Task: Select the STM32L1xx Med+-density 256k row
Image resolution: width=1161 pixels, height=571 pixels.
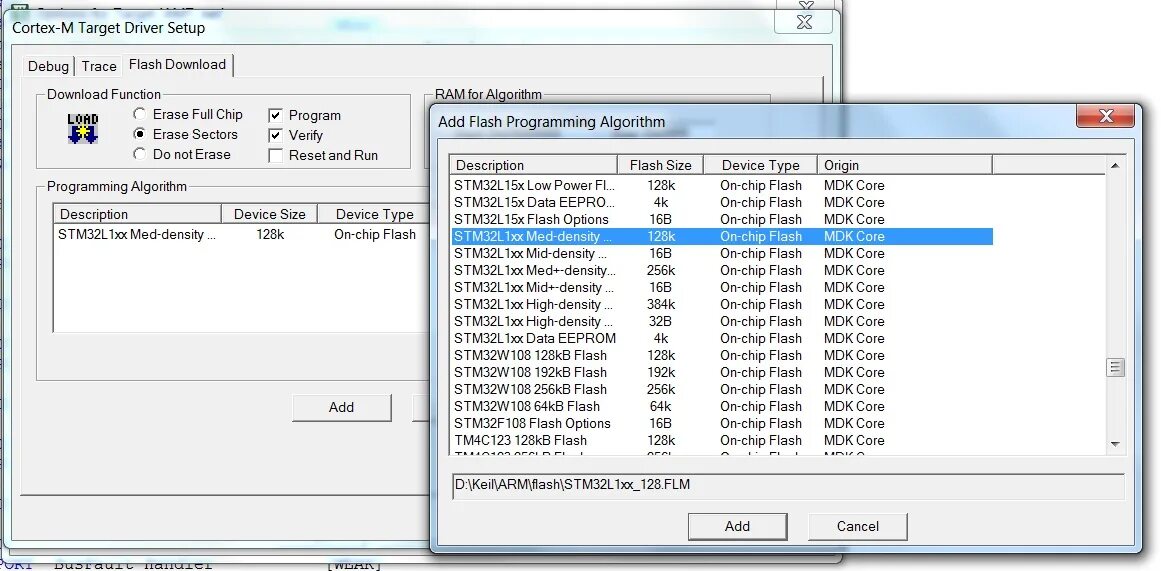Action: (722, 270)
